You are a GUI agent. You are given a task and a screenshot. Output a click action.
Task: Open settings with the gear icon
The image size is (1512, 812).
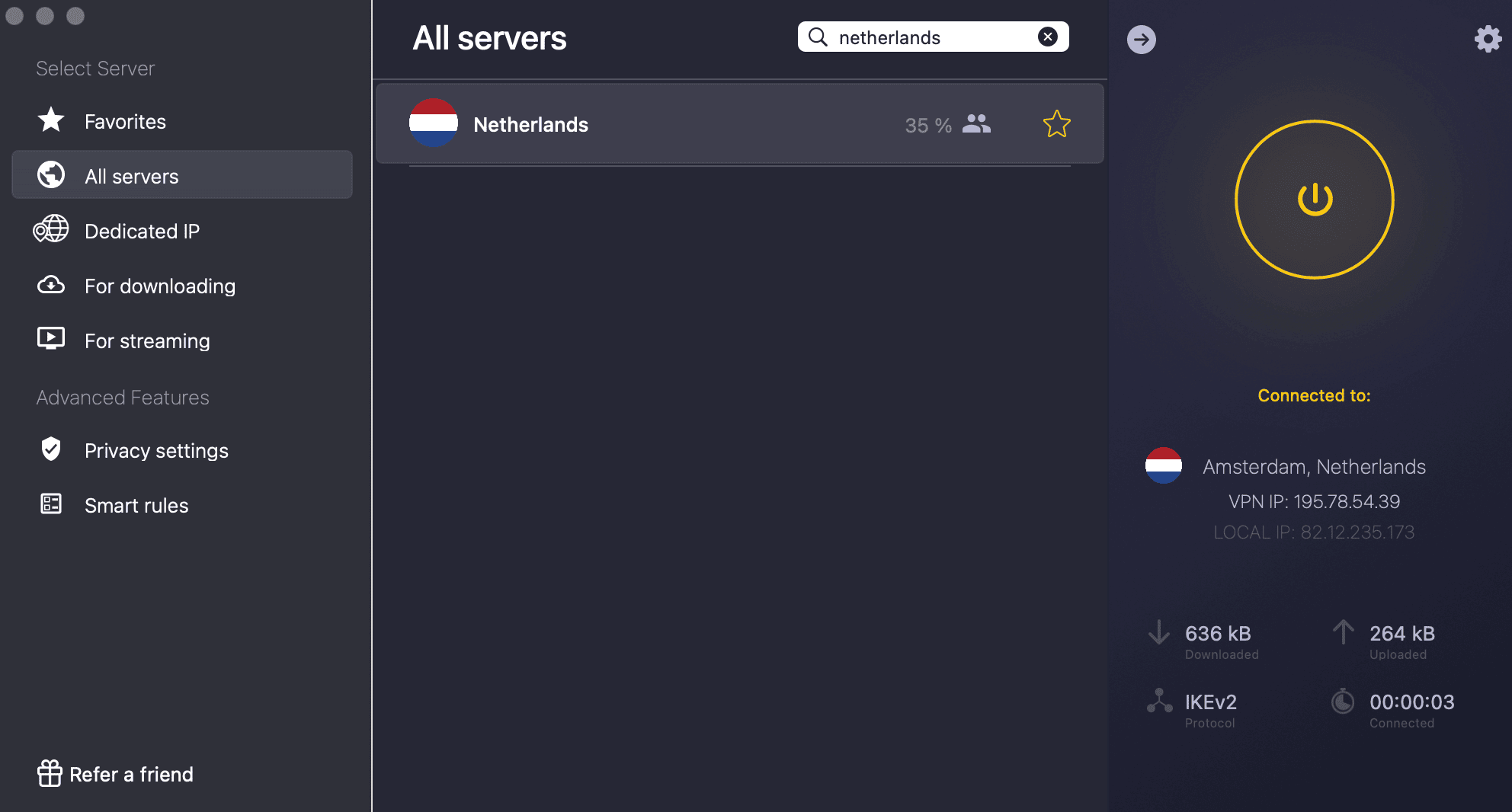[1488, 39]
